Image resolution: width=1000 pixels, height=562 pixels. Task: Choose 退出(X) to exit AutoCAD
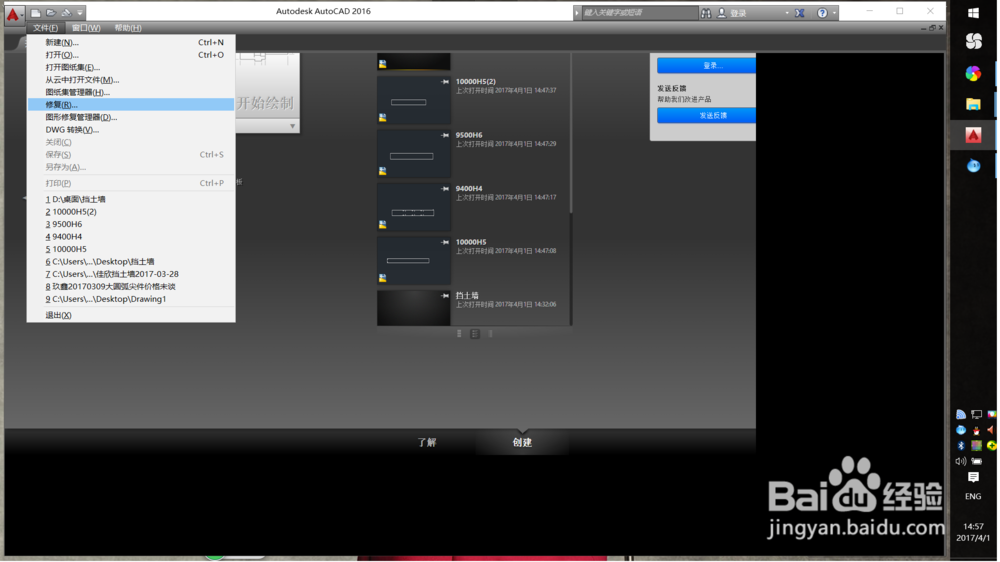131,315
